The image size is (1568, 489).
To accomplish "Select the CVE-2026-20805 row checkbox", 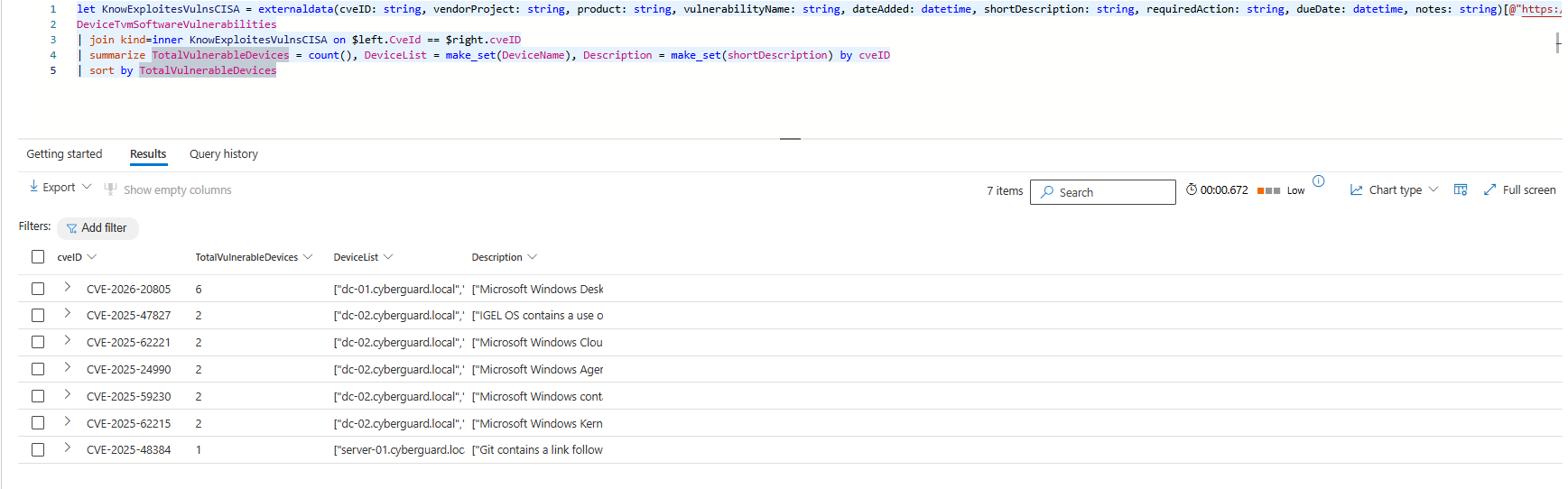I will click(38, 289).
